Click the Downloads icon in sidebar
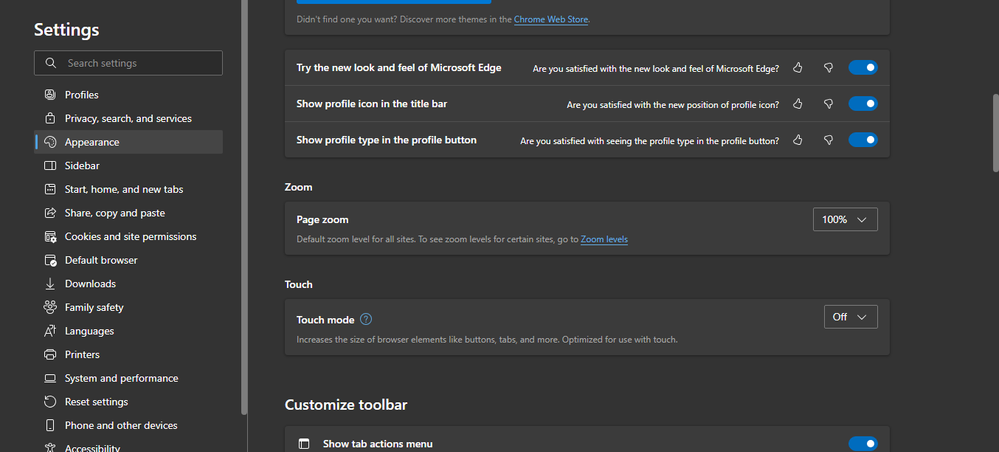The image size is (999, 452). tap(50, 284)
